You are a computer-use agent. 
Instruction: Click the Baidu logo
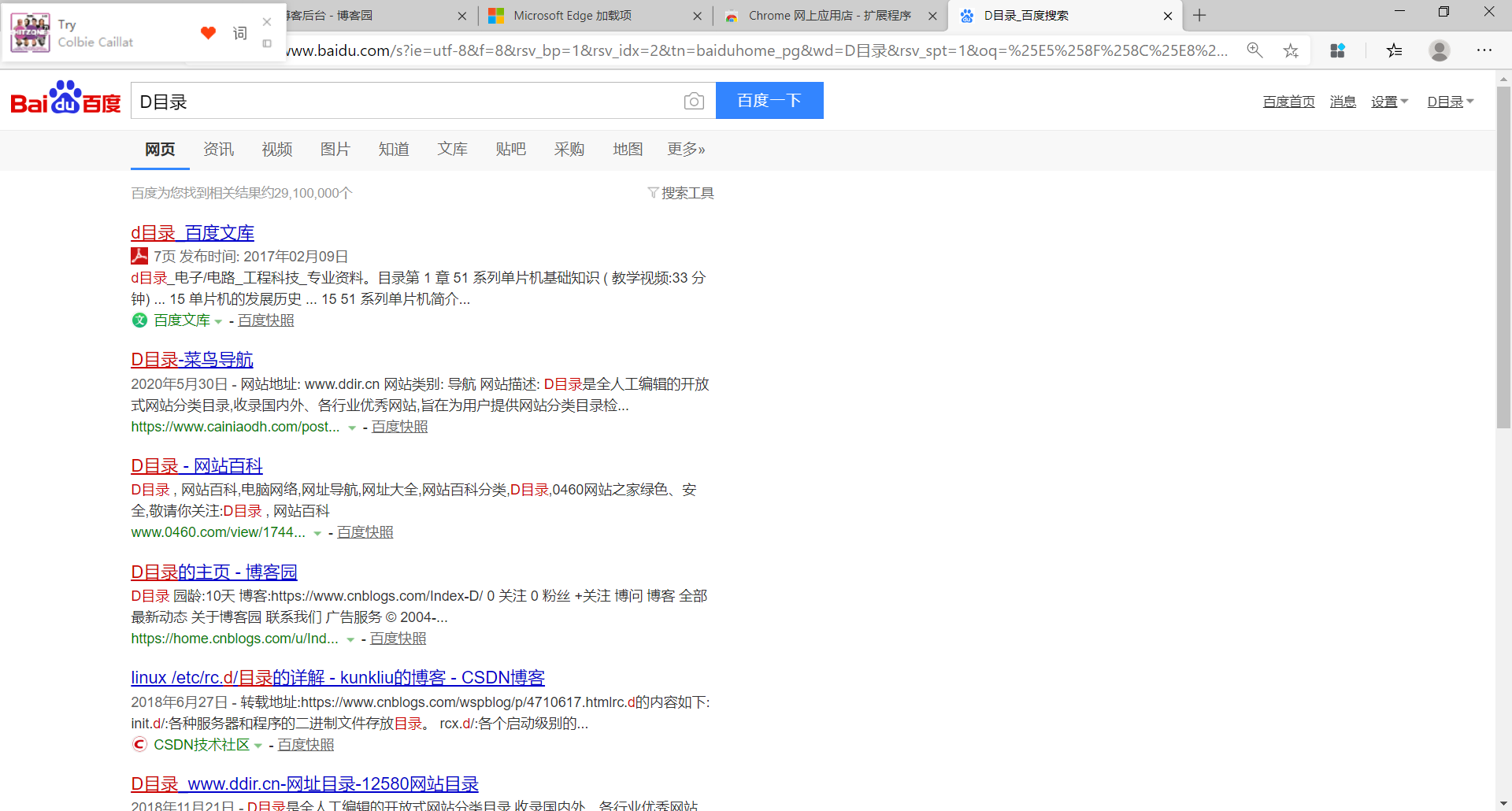click(65, 98)
